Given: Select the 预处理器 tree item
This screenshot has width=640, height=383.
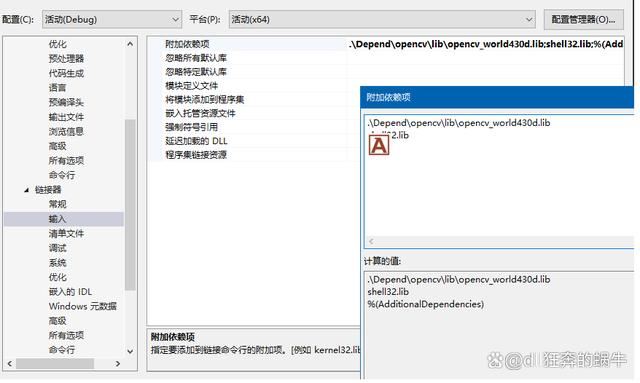Looking at the screenshot, I should coord(66,58).
